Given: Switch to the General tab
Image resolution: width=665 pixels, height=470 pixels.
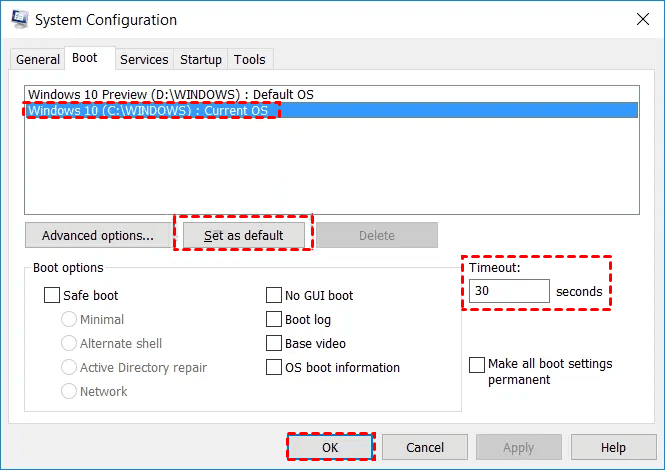Looking at the screenshot, I should tap(38, 59).
